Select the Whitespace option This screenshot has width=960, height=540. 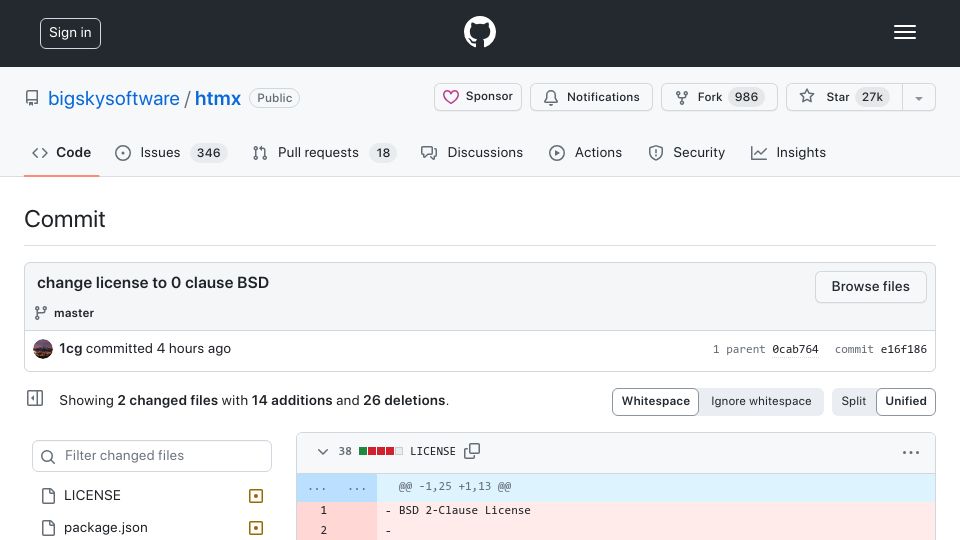(x=655, y=402)
